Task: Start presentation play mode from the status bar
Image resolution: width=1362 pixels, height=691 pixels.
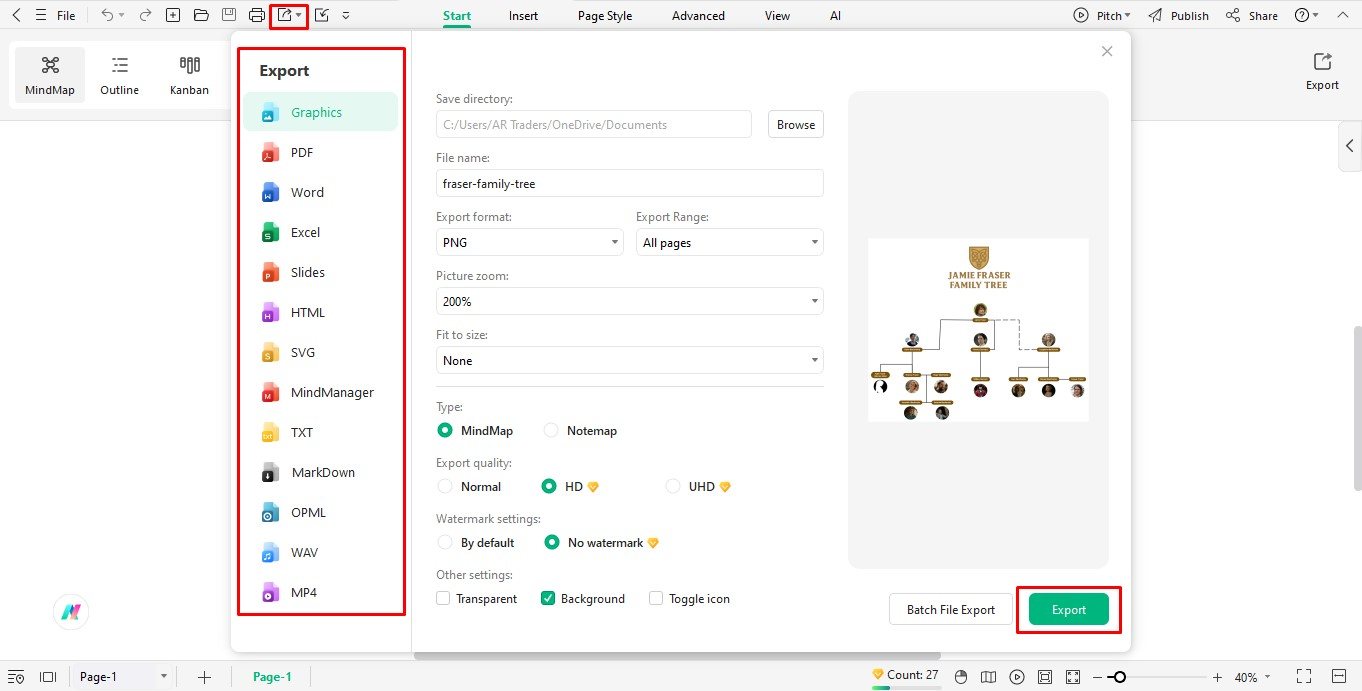Action: point(1017,677)
